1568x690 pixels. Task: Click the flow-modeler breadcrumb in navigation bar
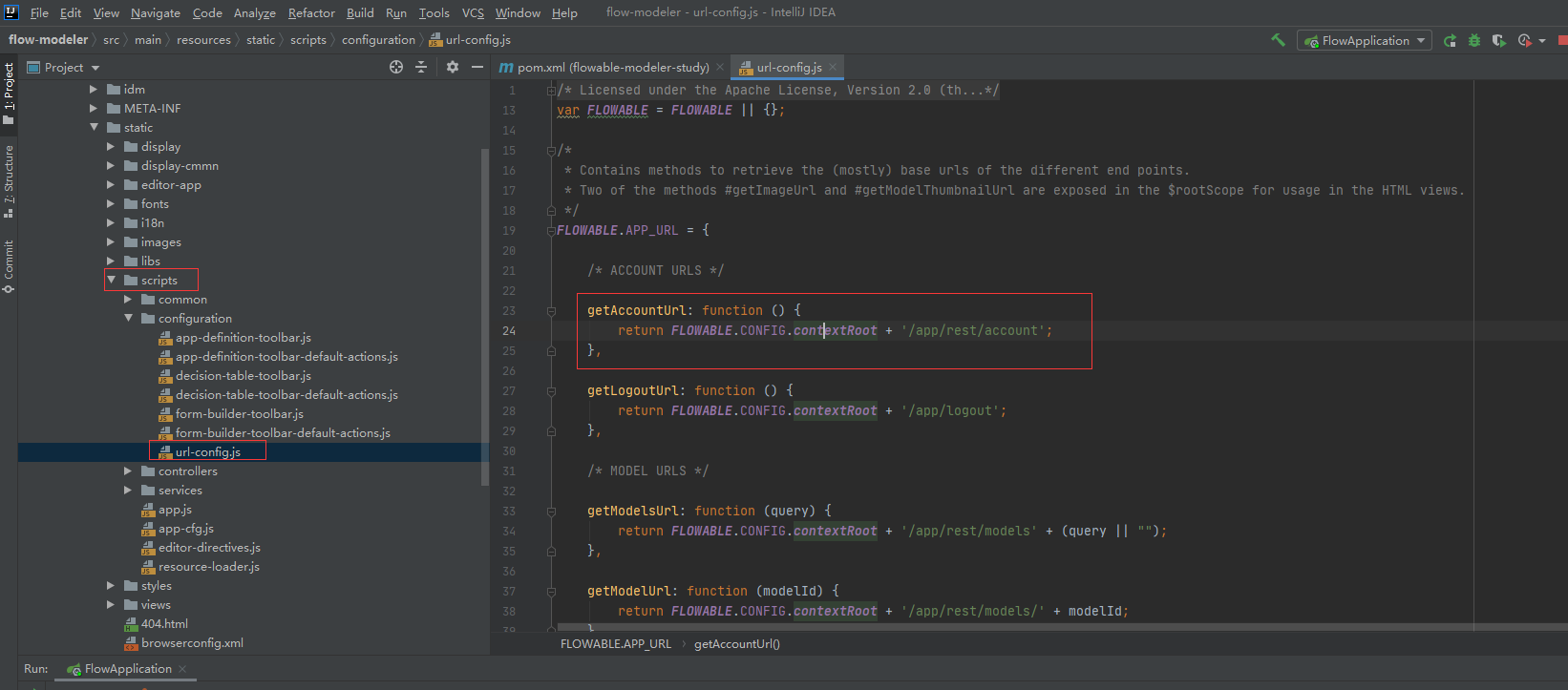[48, 39]
